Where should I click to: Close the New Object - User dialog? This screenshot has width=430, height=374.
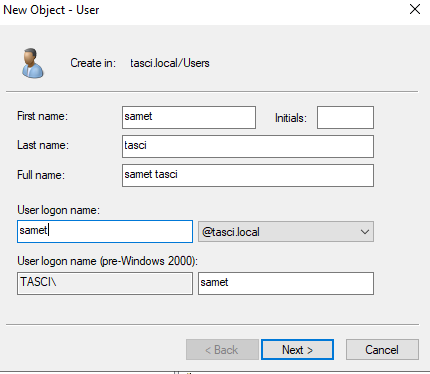click(x=415, y=9)
